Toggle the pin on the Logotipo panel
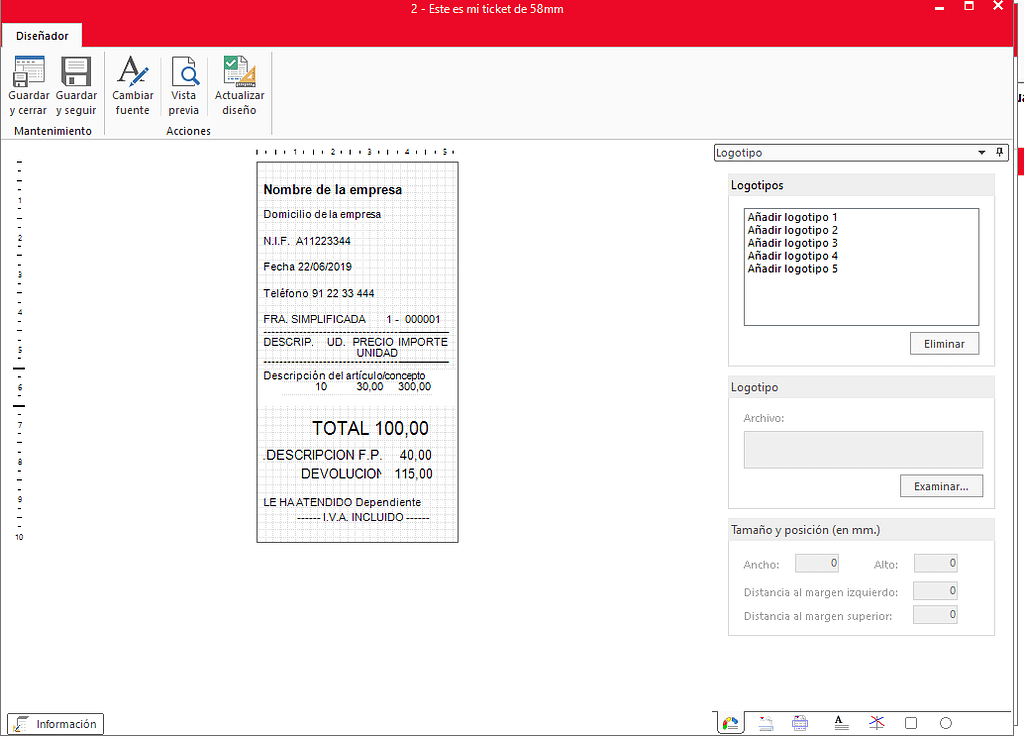 pos(999,153)
